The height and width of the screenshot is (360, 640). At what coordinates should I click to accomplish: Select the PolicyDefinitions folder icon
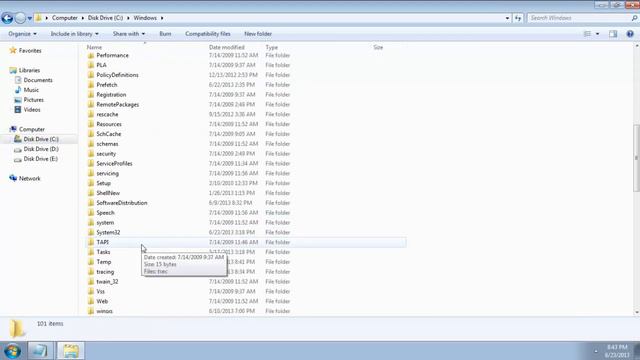91,75
